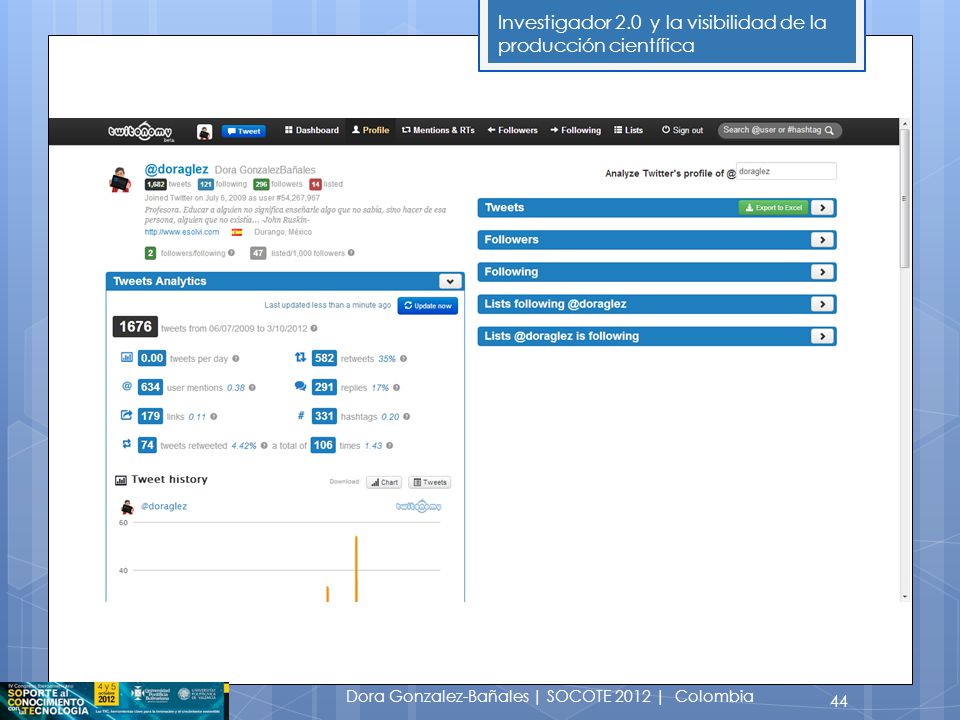Go to Following in the navbar
The width and height of the screenshot is (960, 720).
tap(576, 130)
